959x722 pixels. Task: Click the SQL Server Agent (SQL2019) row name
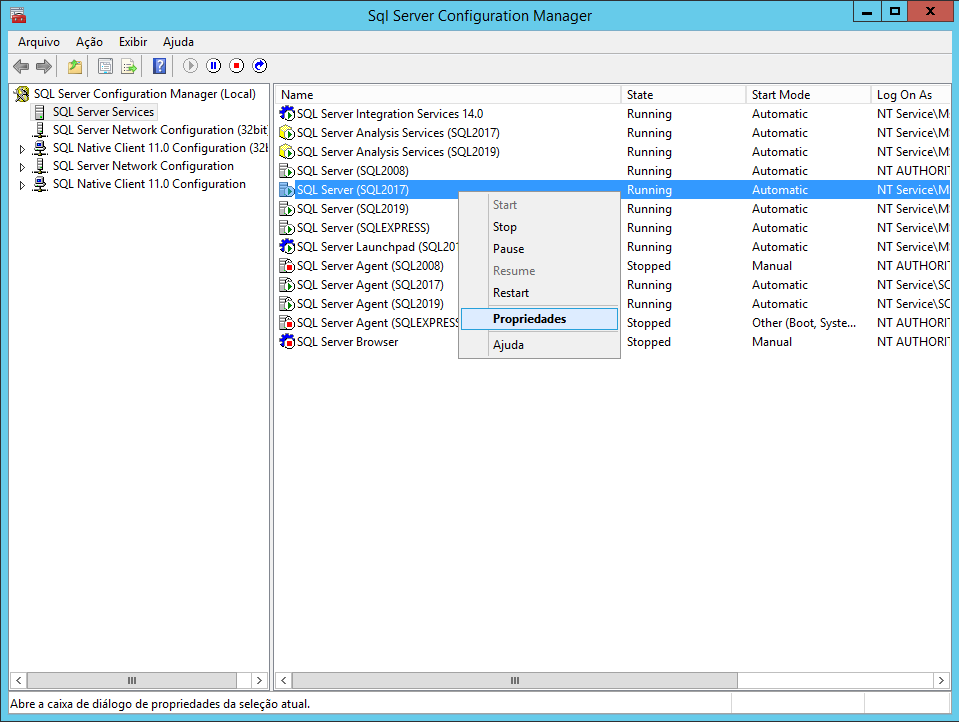[371, 303]
